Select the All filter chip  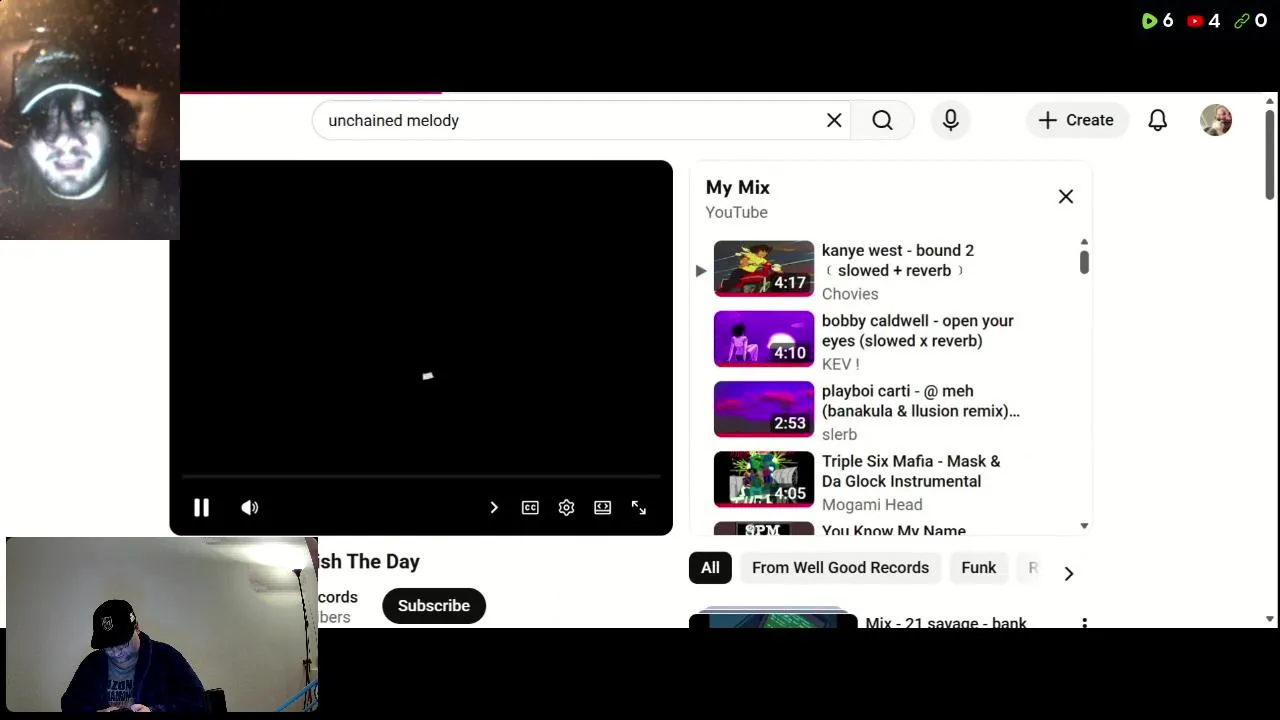click(710, 568)
